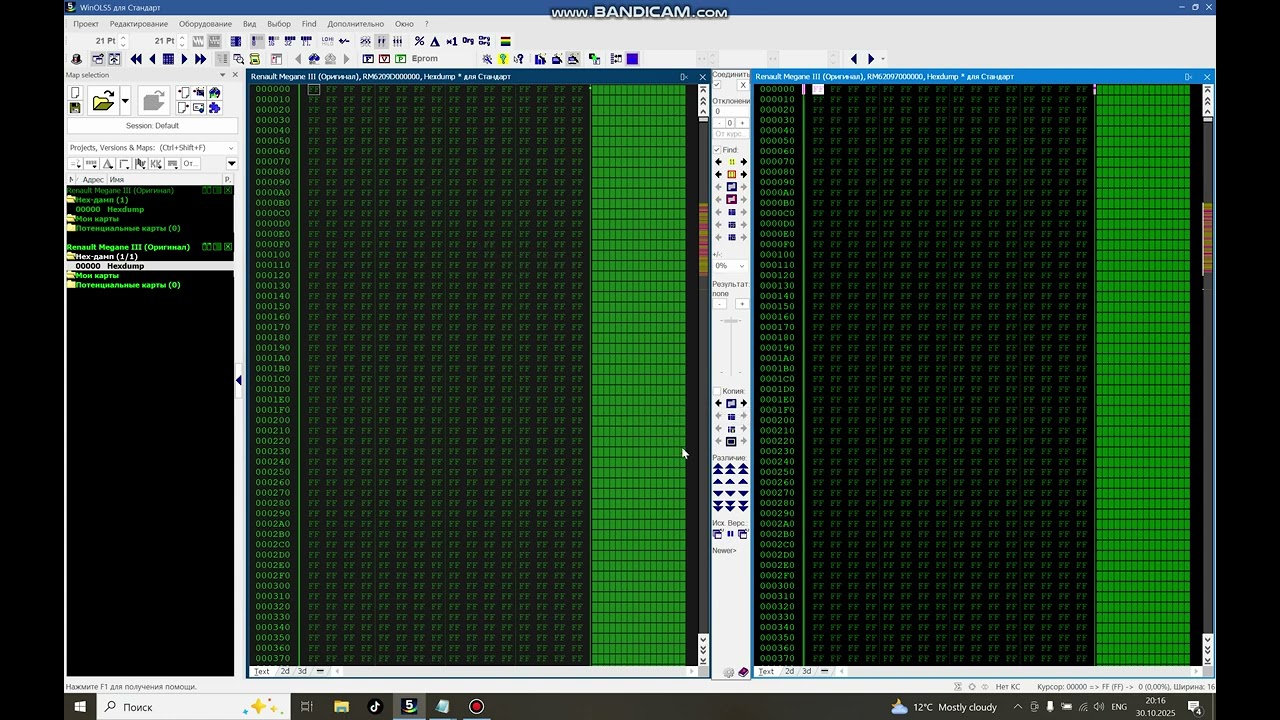Click the F boxed icon before Eprom

click(368, 59)
